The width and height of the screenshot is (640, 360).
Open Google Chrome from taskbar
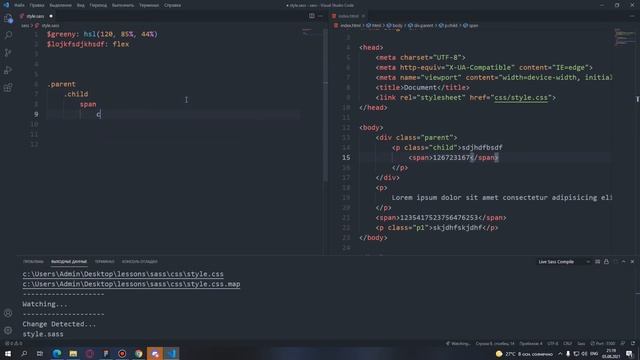(x=138, y=353)
